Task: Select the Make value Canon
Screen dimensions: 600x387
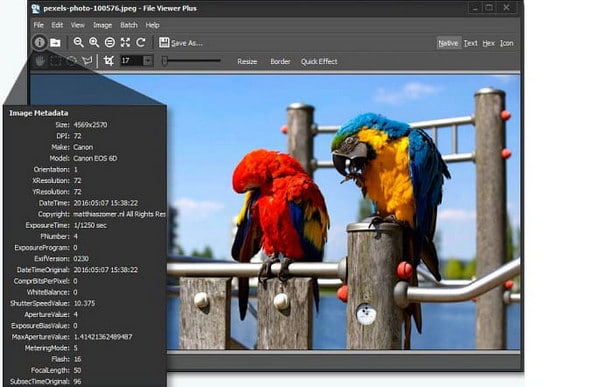Action: coord(83,147)
